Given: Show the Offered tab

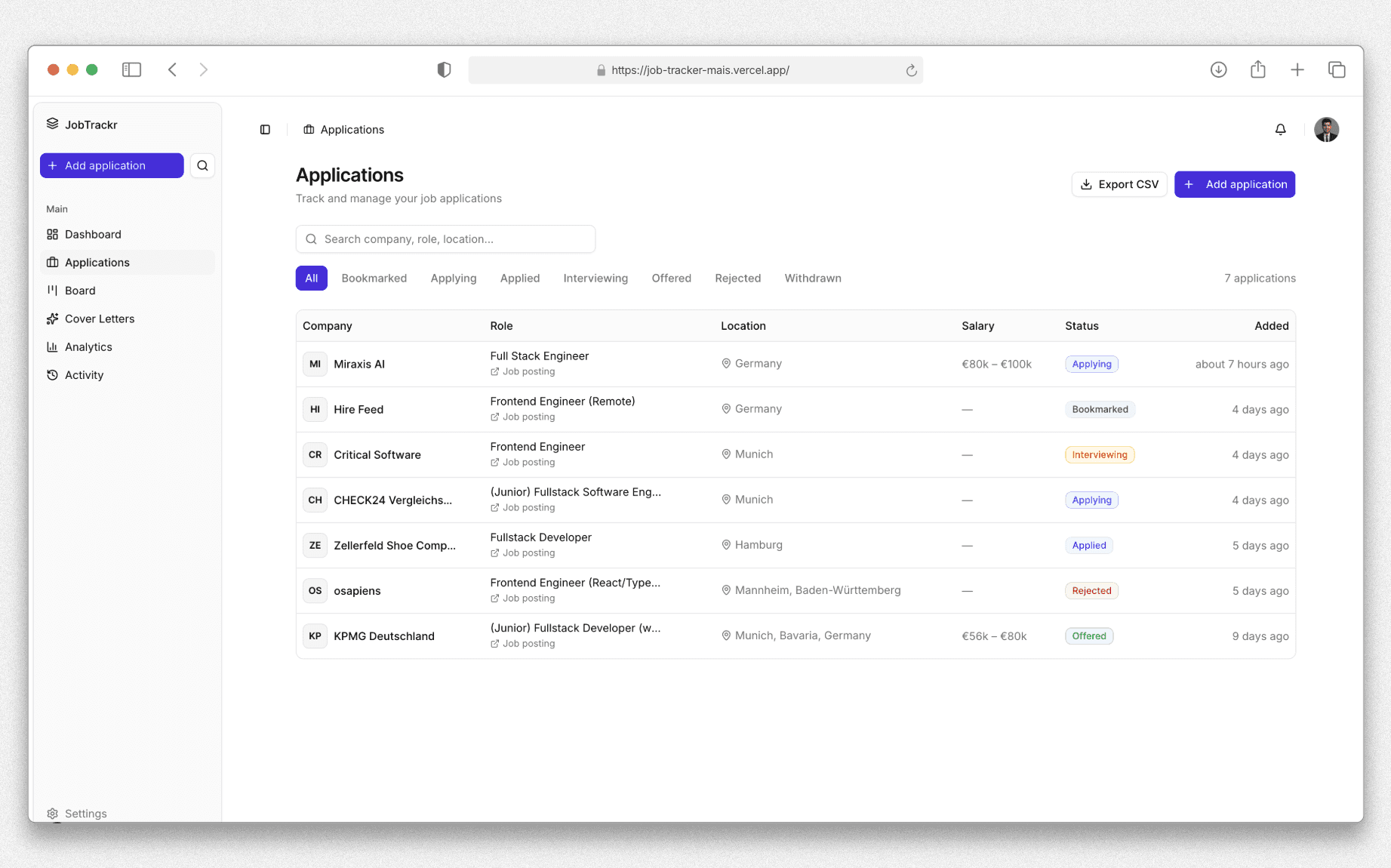Looking at the screenshot, I should point(671,278).
